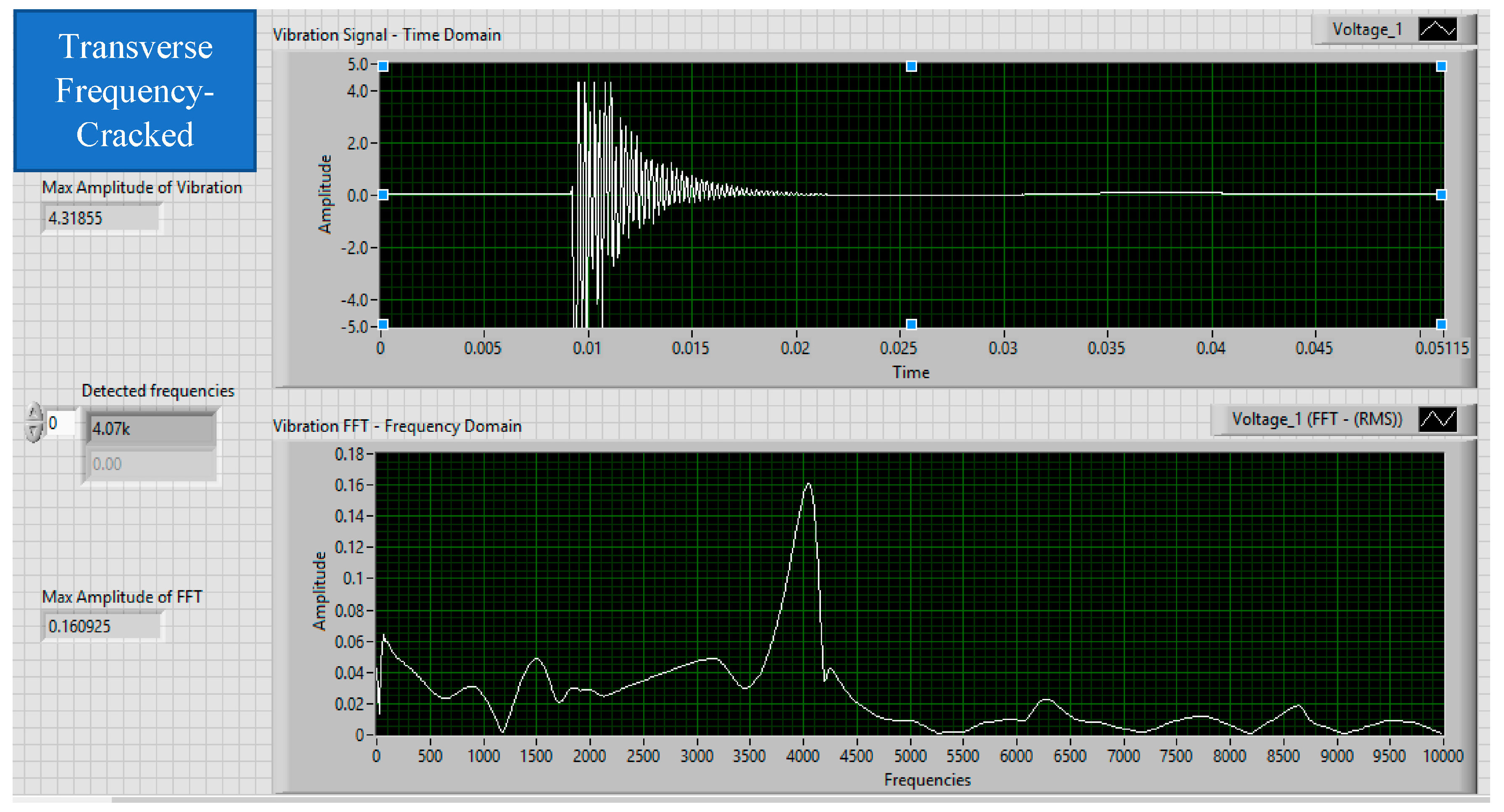The height and width of the screenshot is (812, 1504).
Task: Click bottom-left resize handle of time graph
Action: pos(383,324)
